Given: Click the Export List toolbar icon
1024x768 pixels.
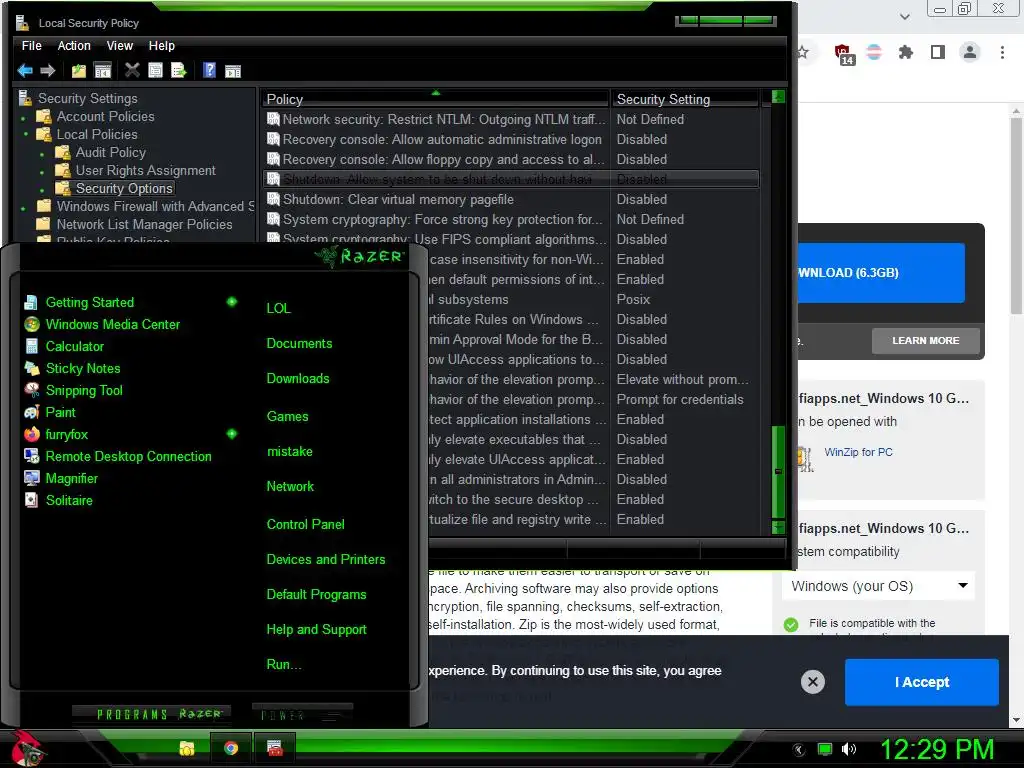Looking at the screenshot, I should 179,71.
